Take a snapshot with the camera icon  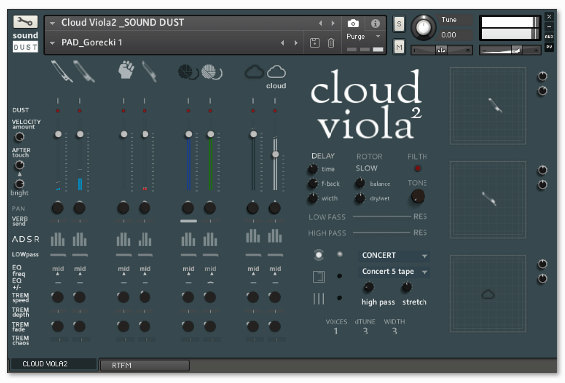point(353,24)
